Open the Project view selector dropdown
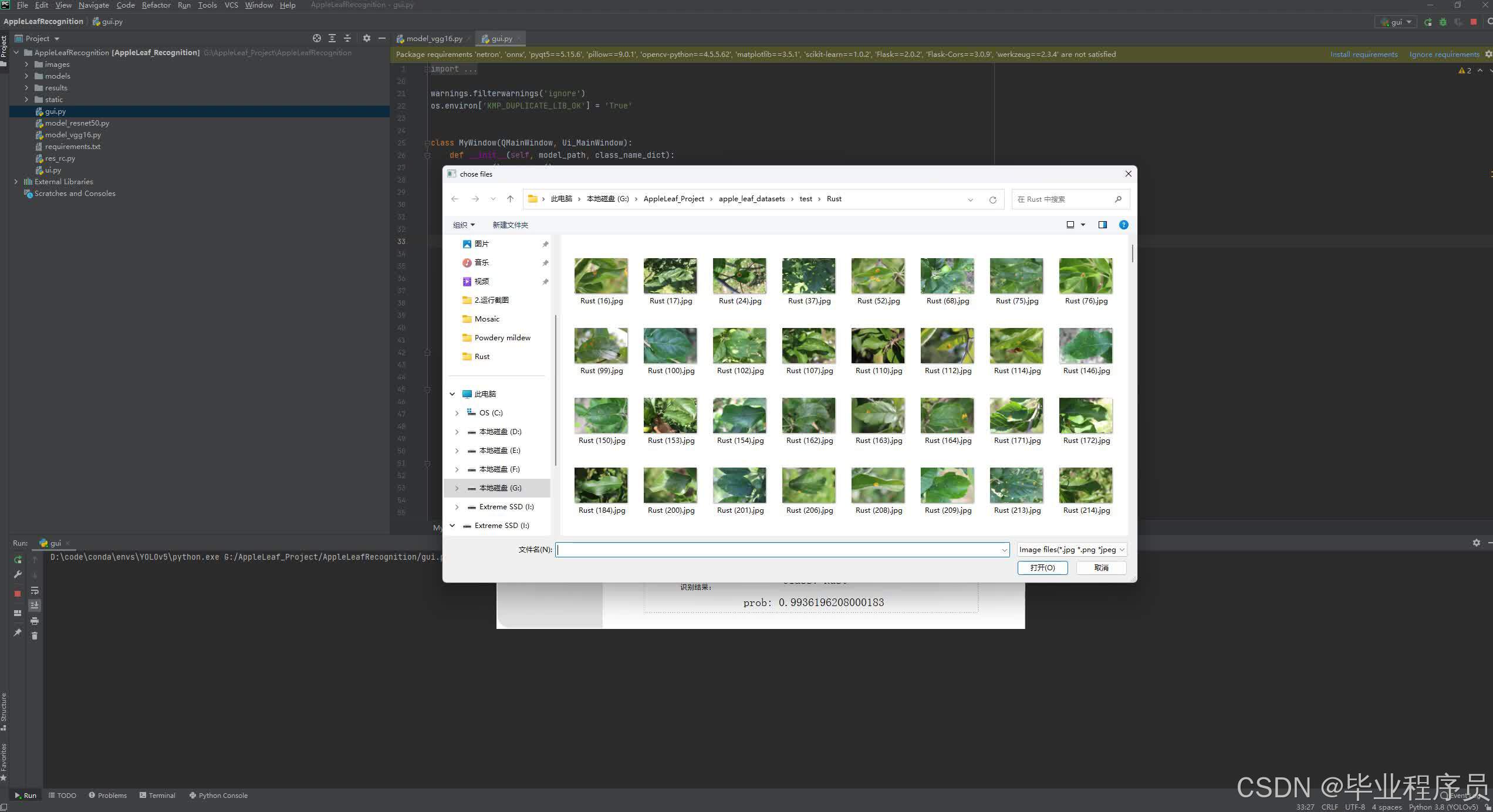The height and width of the screenshot is (812, 1493). click(57, 39)
